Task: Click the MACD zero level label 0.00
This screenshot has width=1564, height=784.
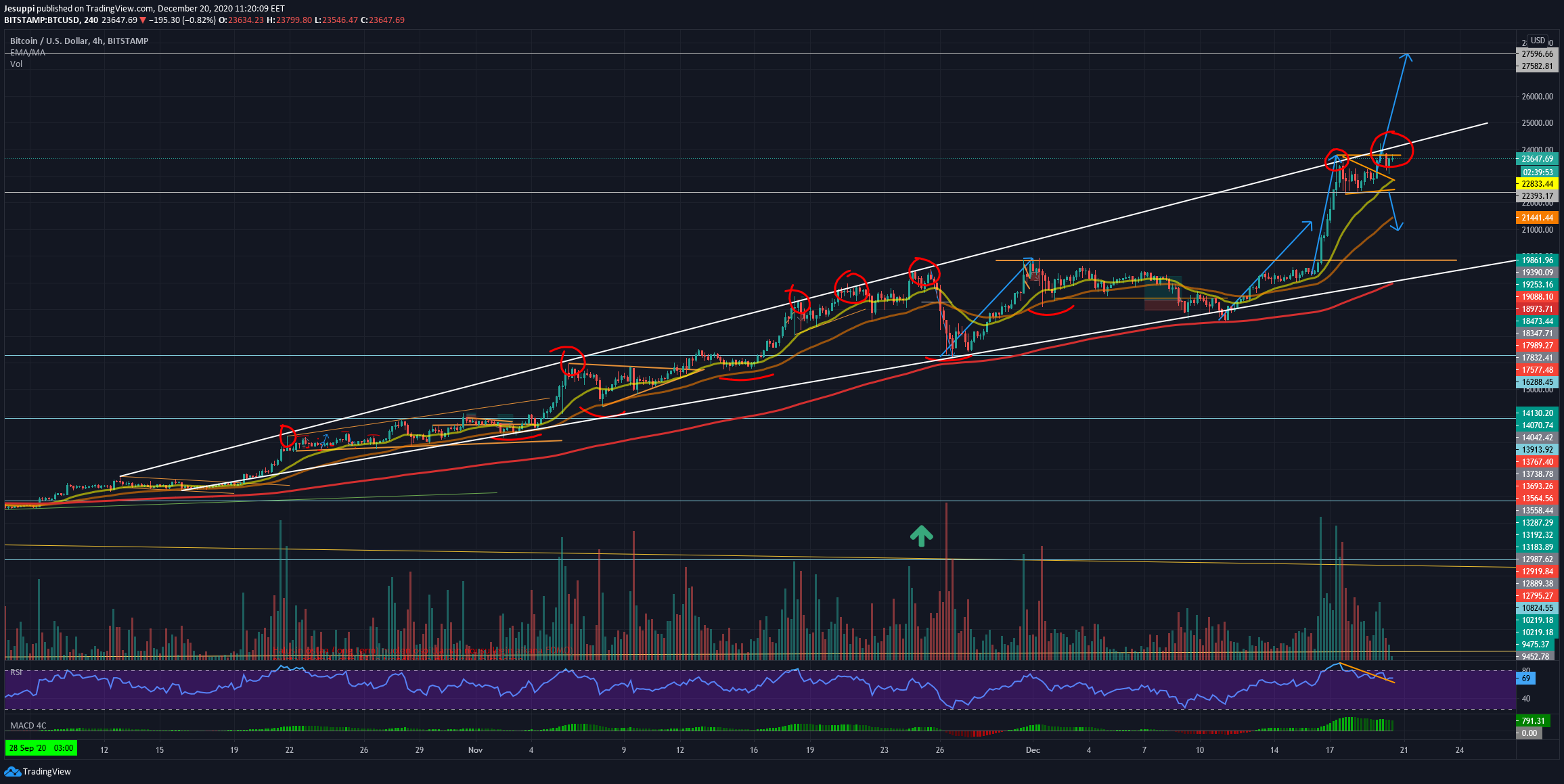Action: 1529,733
